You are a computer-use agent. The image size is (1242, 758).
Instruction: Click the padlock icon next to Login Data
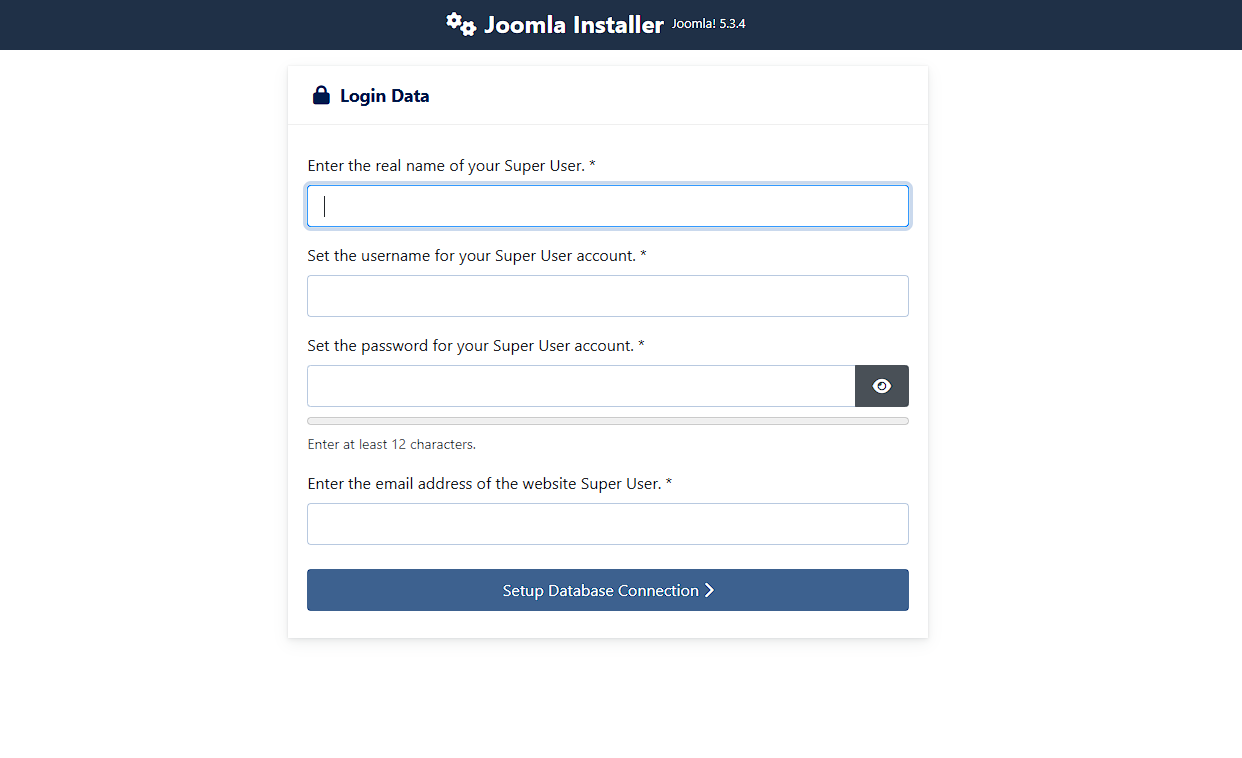(x=321, y=96)
